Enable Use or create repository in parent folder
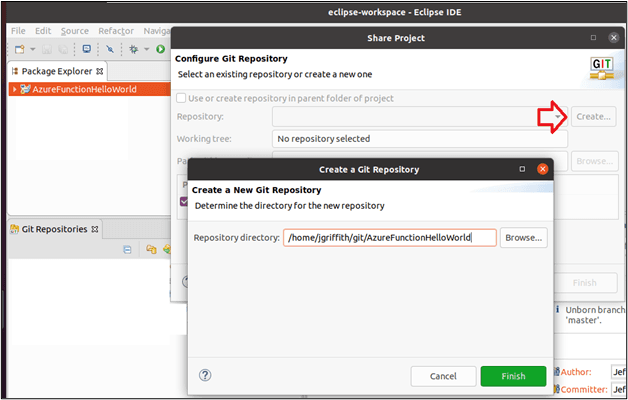 tap(181, 98)
